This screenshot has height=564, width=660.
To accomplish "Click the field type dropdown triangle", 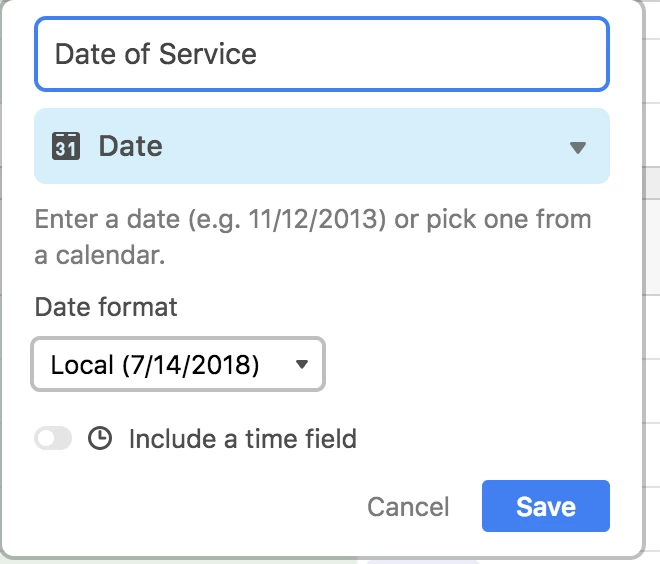I will (577, 147).
